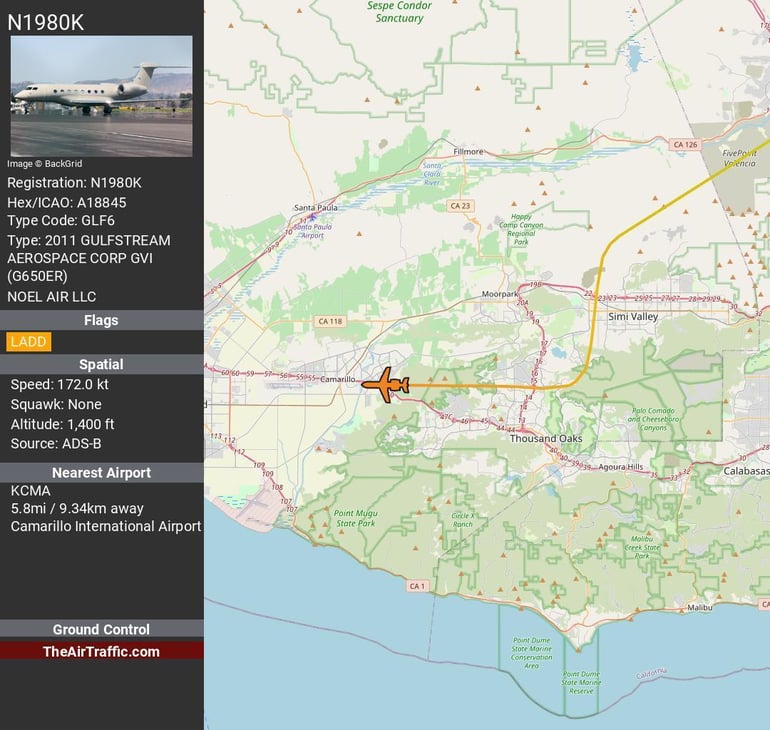Select the CA 118 highway shield
This screenshot has height=730, width=770.
[x=330, y=321]
